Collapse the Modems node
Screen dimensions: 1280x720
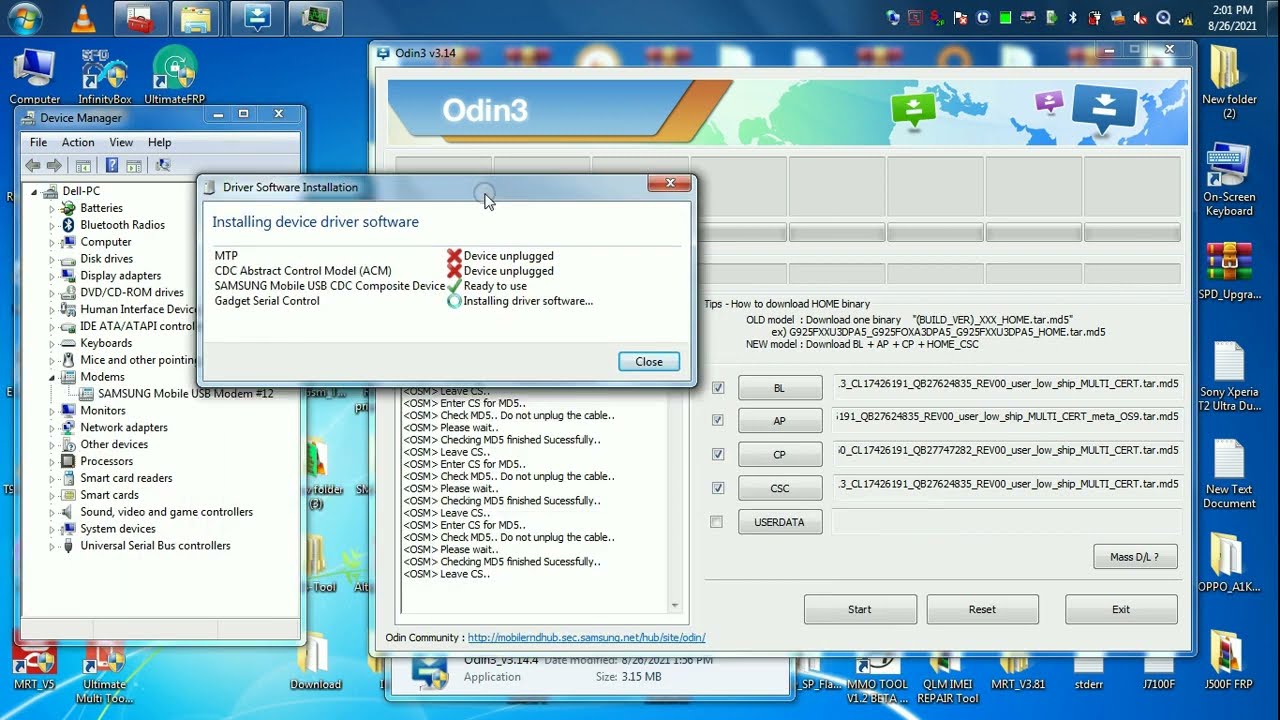(52, 377)
